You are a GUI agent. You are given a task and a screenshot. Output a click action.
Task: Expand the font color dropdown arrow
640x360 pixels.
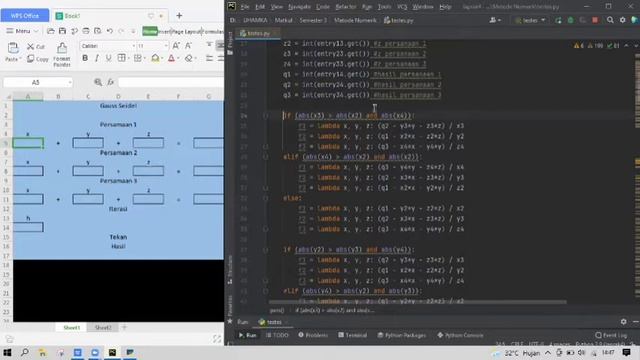pos(178,58)
